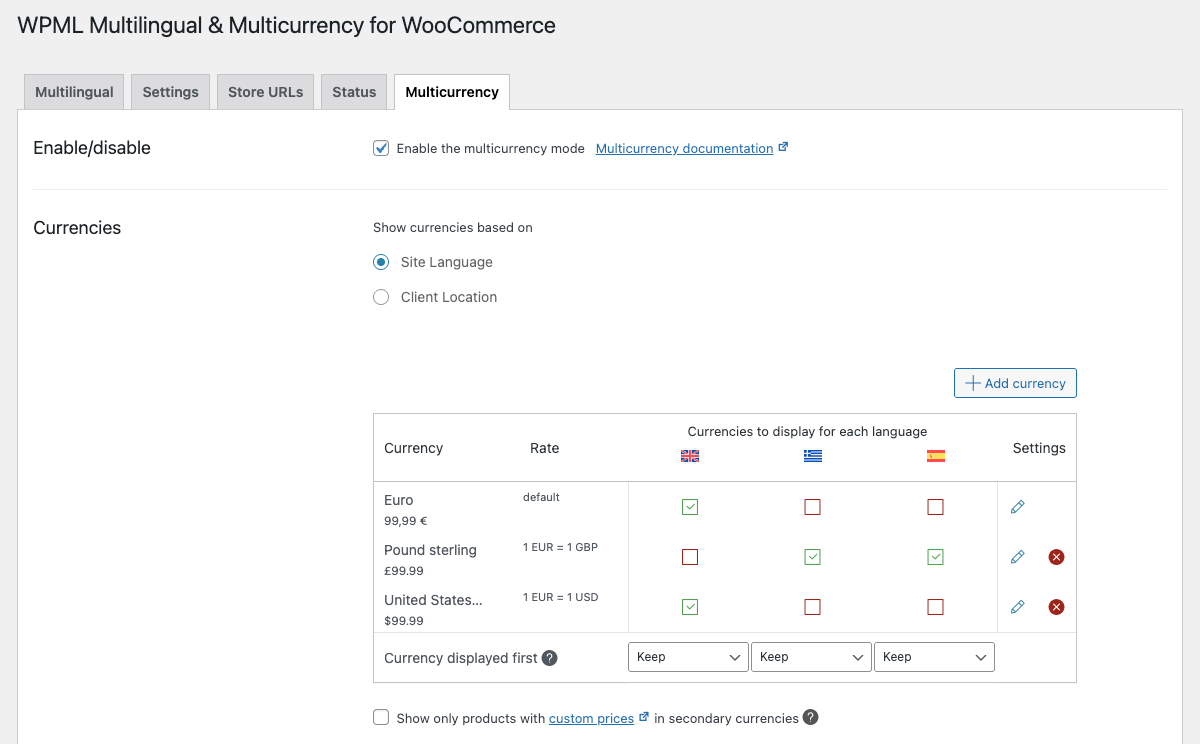Enable Euro for Greek language
The image size is (1200, 744).
pos(813,507)
